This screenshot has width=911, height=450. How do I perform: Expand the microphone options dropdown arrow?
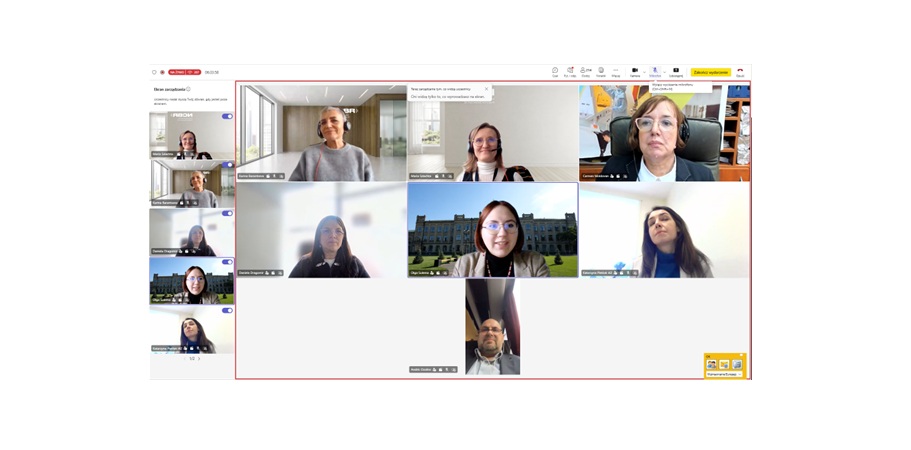pyautogui.click(x=664, y=72)
